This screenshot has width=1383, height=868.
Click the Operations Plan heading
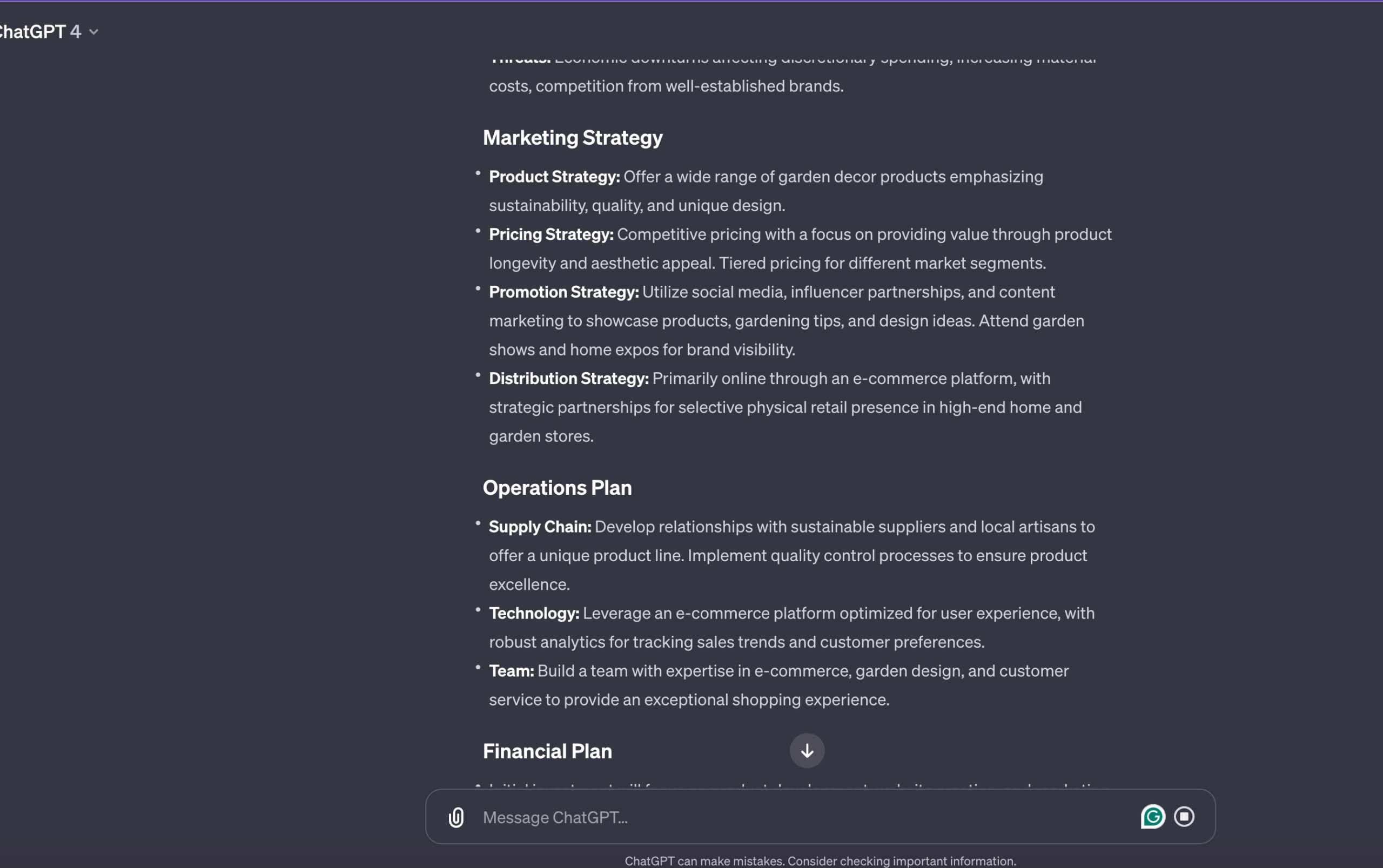coord(557,488)
